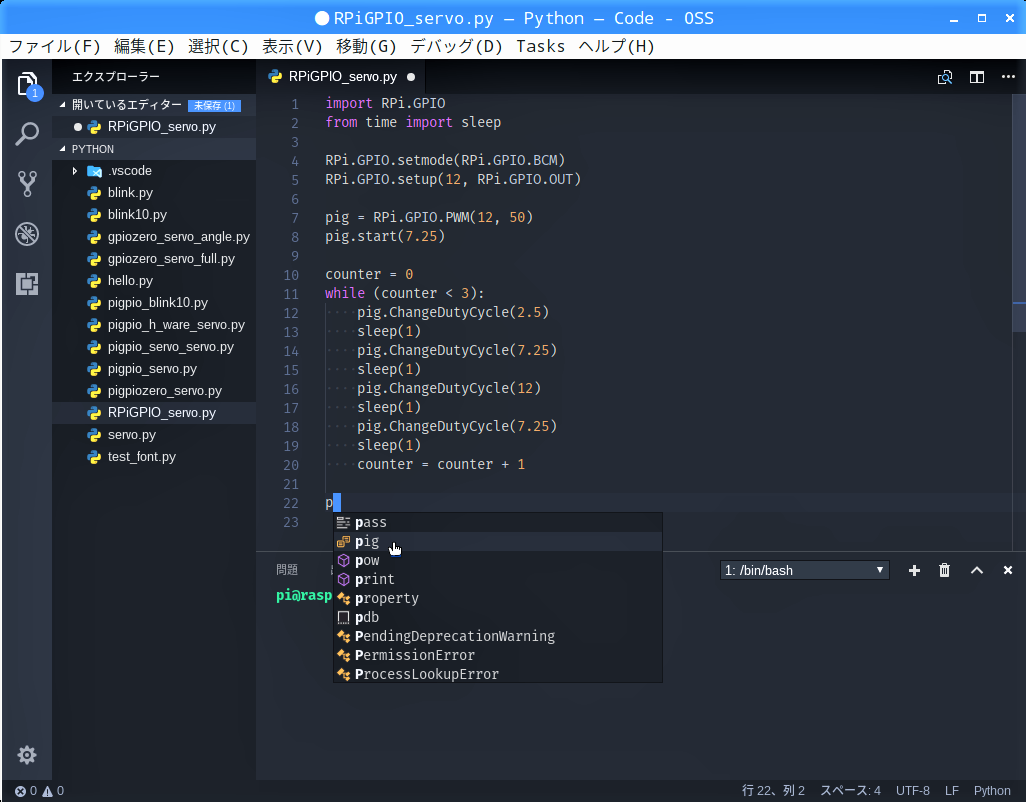
Task: Click the errors and warnings status indicator
Action: click(39, 790)
